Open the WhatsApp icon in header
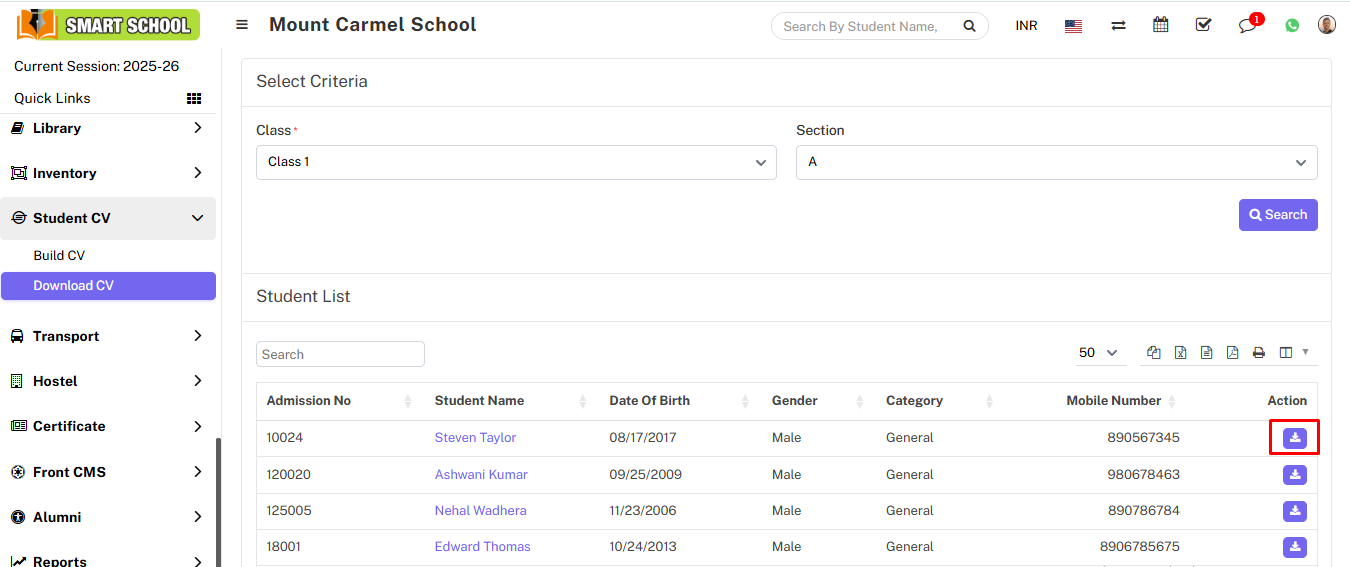The height and width of the screenshot is (567, 1350). (x=1292, y=26)
